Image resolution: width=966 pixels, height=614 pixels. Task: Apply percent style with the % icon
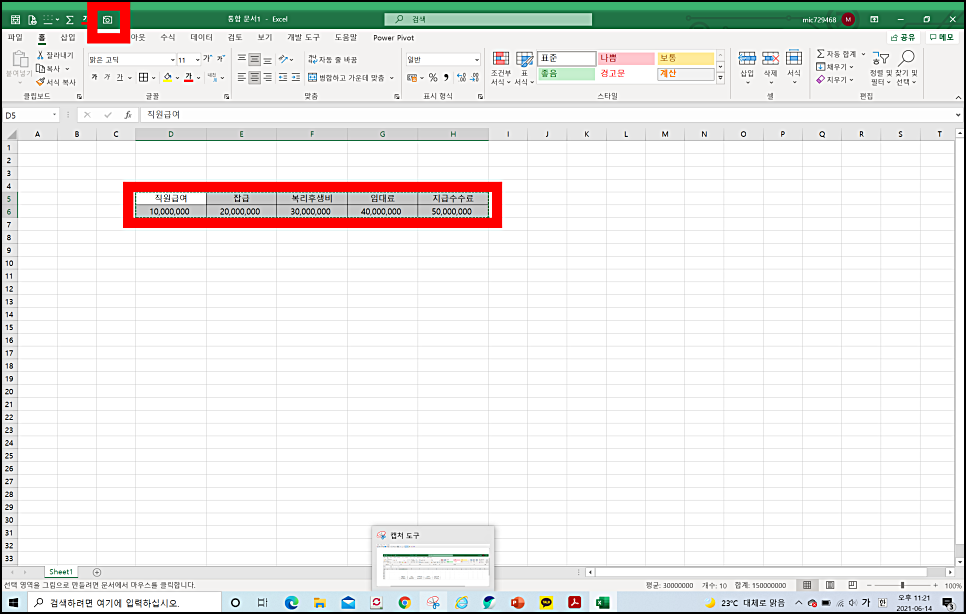(433, 78)
